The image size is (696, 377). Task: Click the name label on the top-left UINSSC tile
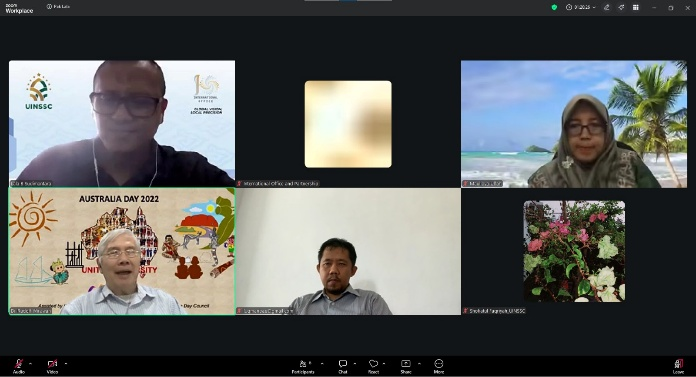(x=31, y=183)
